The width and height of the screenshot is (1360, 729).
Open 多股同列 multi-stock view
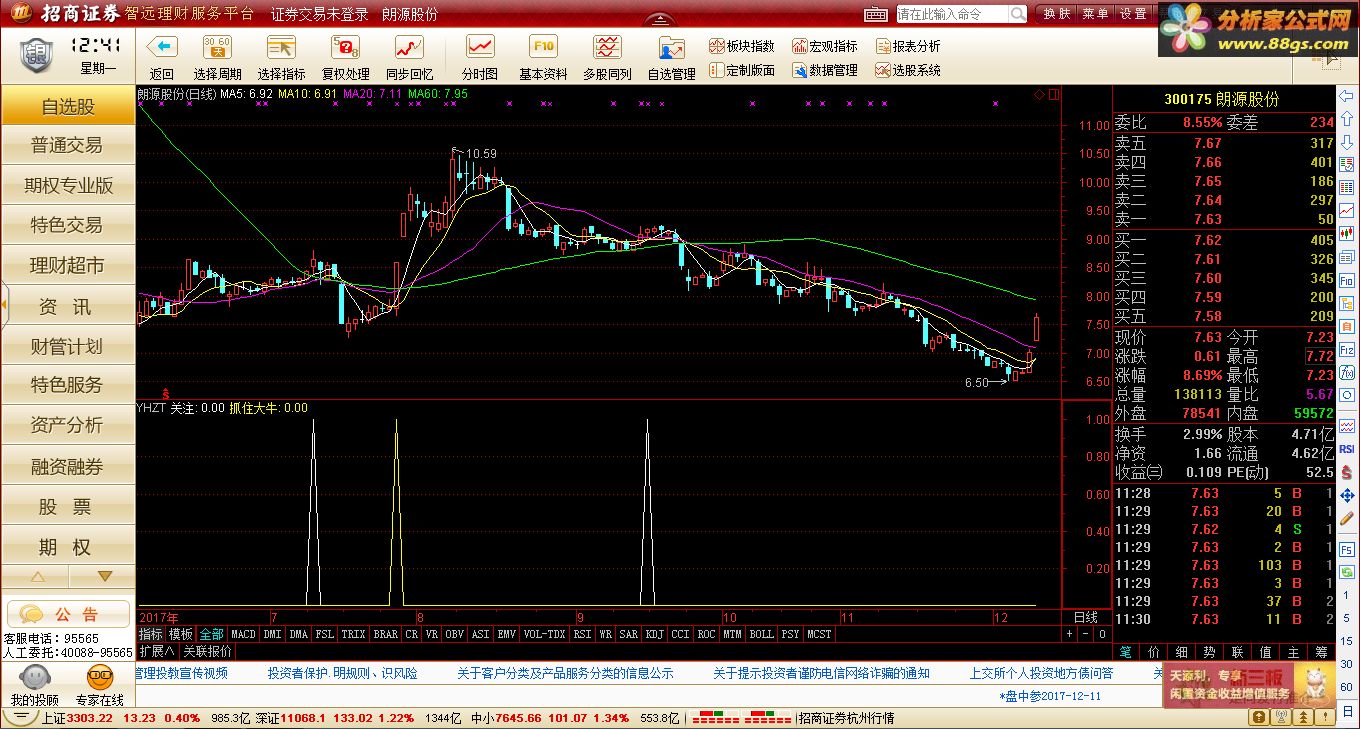pos(607,59)
